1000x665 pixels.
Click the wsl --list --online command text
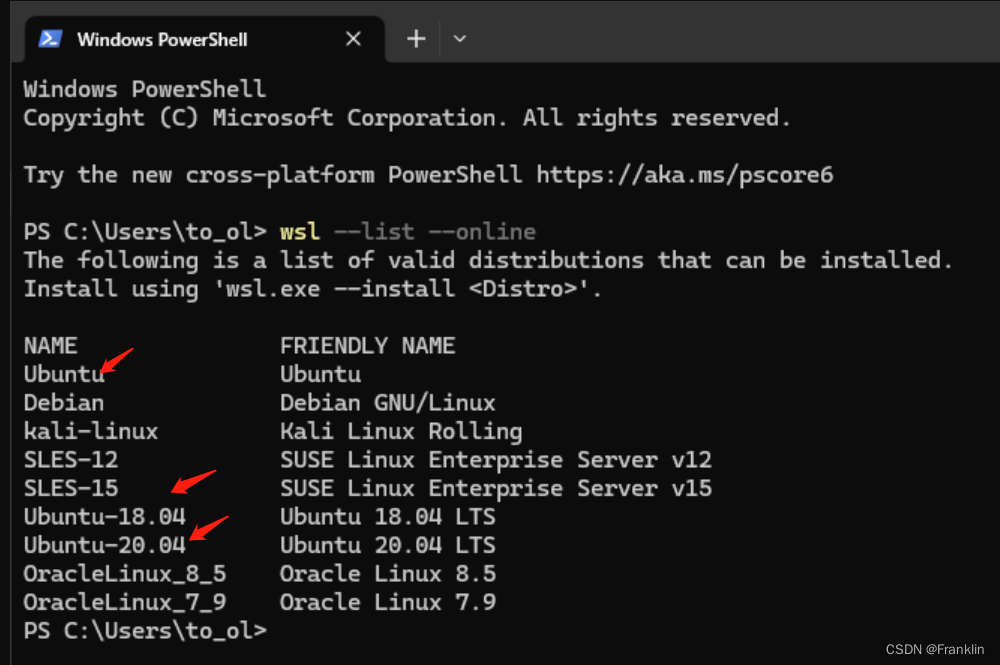[409, 231]
